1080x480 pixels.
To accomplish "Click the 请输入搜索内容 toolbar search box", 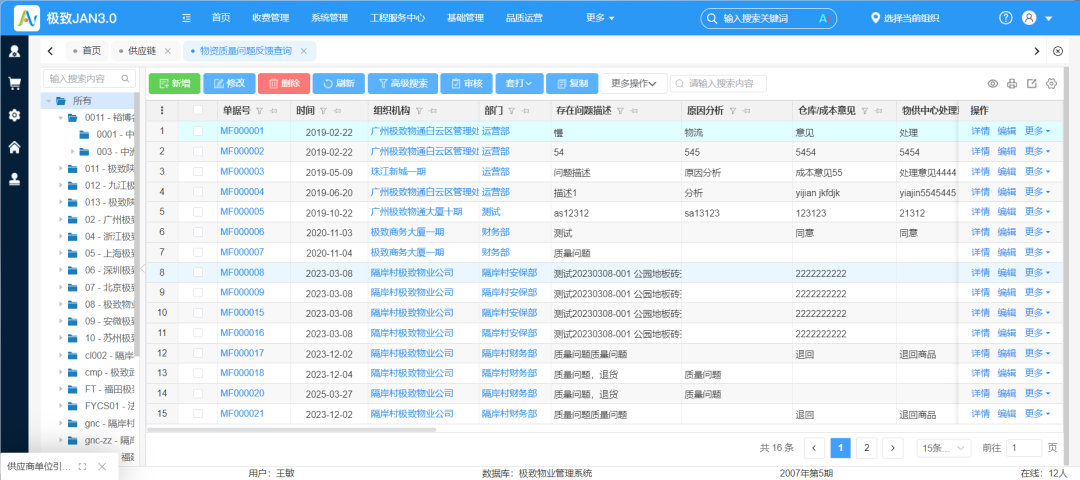I will [x=718, y=83].
